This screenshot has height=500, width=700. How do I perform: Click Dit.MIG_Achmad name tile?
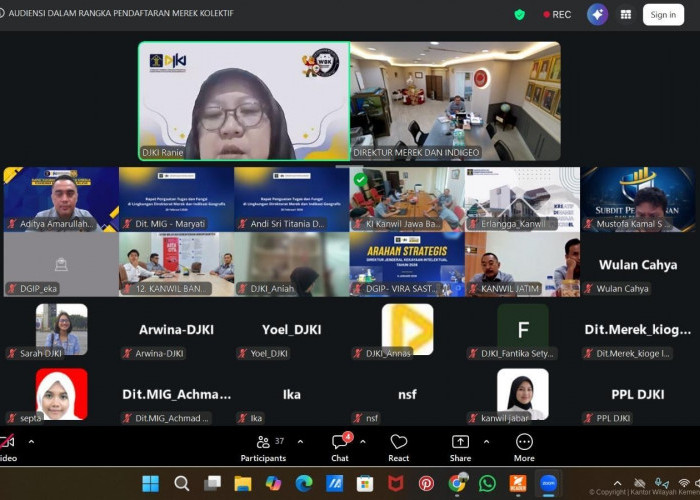pyautogui.click(x=176, y=394)
